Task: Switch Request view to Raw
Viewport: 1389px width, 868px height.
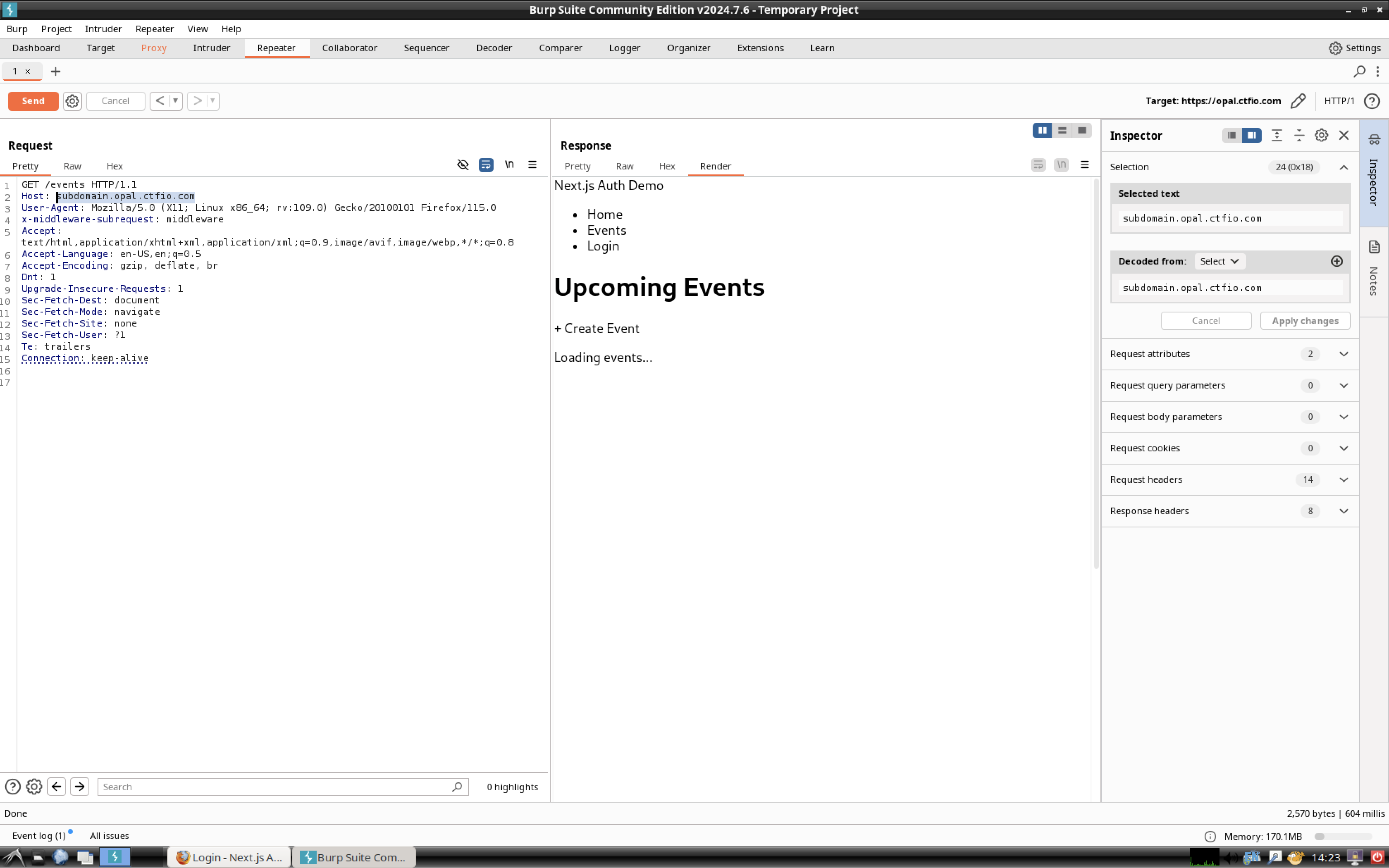Action: pos(72,166)
